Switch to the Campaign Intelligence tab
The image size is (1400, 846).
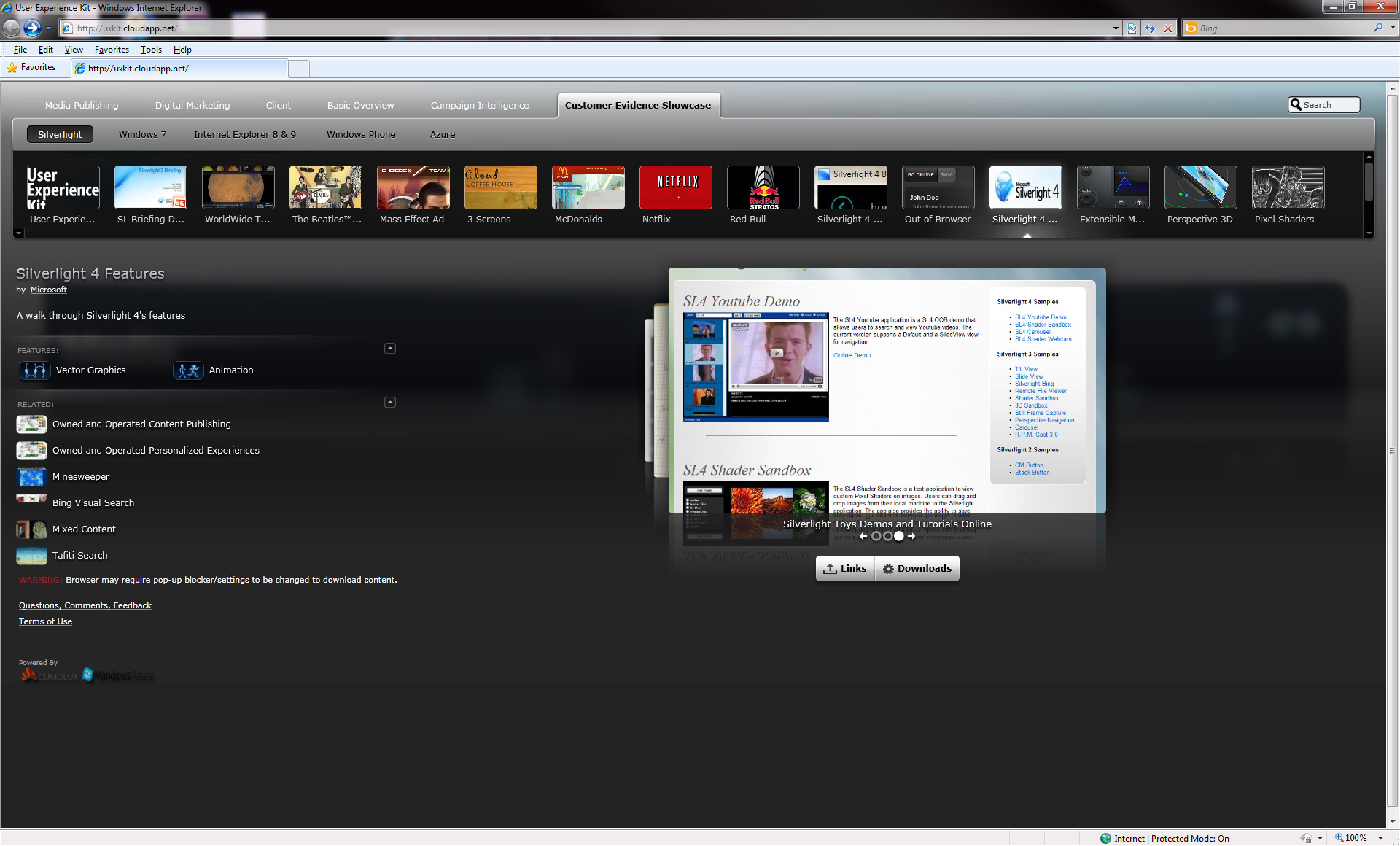[480, 105]
